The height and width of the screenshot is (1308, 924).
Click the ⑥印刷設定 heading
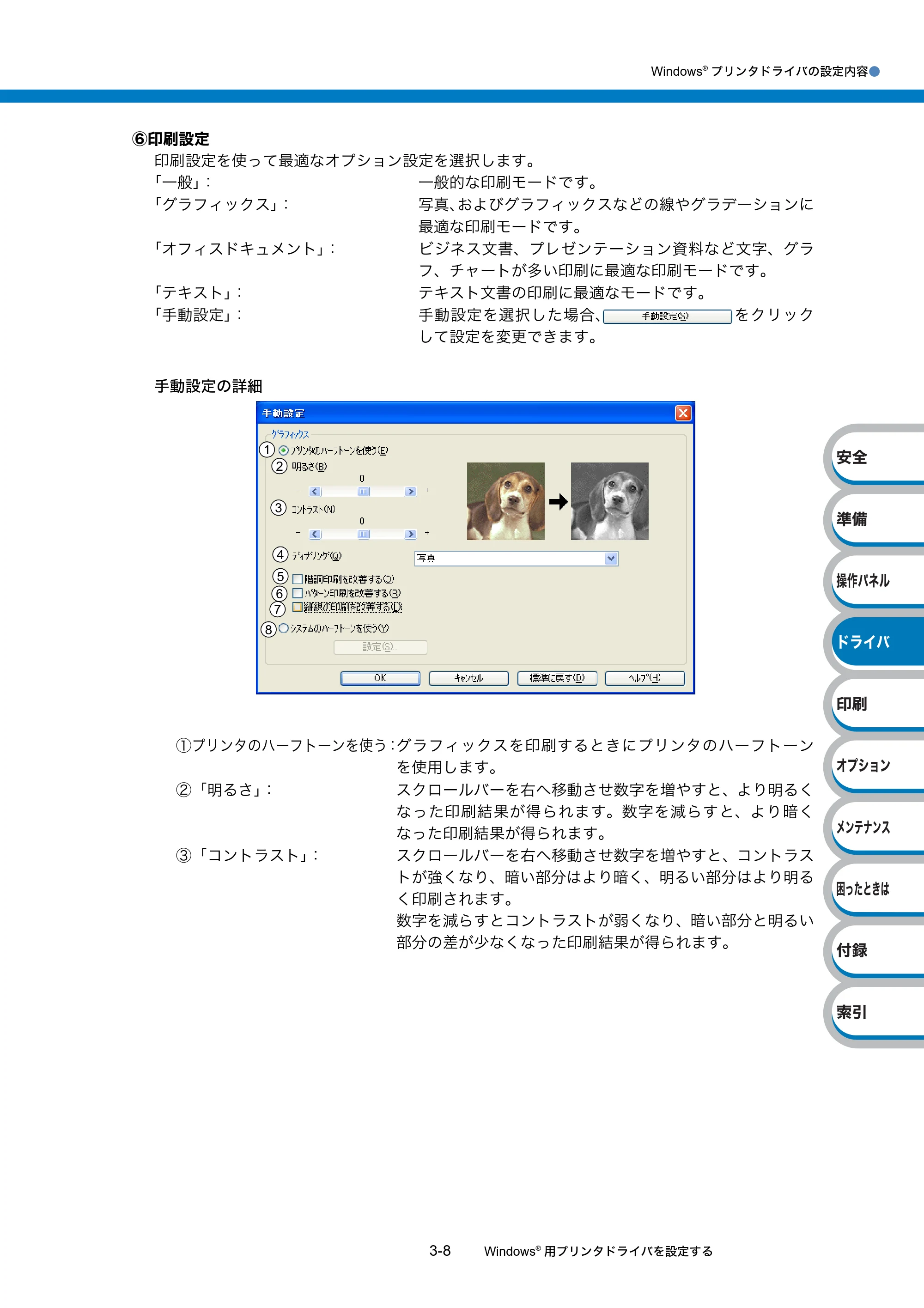tap(170, 139)
